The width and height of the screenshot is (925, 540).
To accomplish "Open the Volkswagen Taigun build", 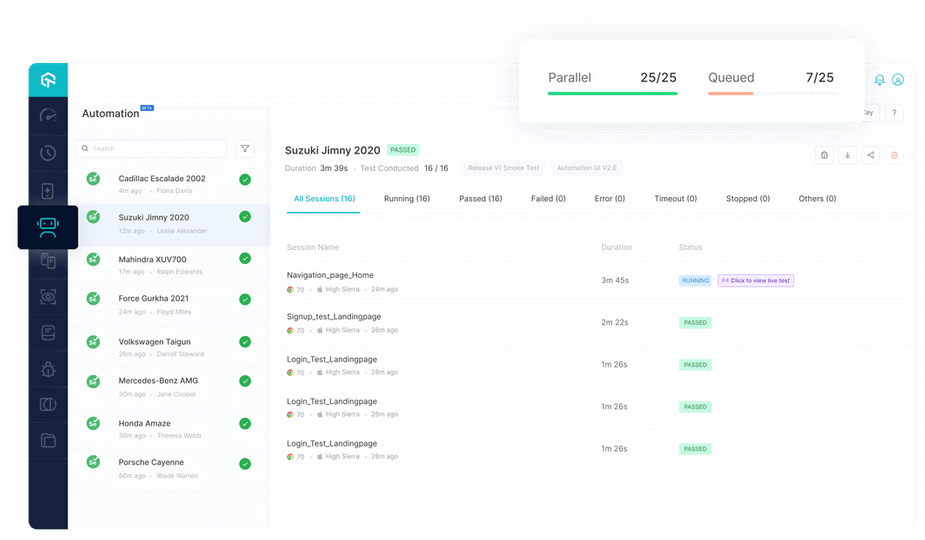I will pos(169,347).
